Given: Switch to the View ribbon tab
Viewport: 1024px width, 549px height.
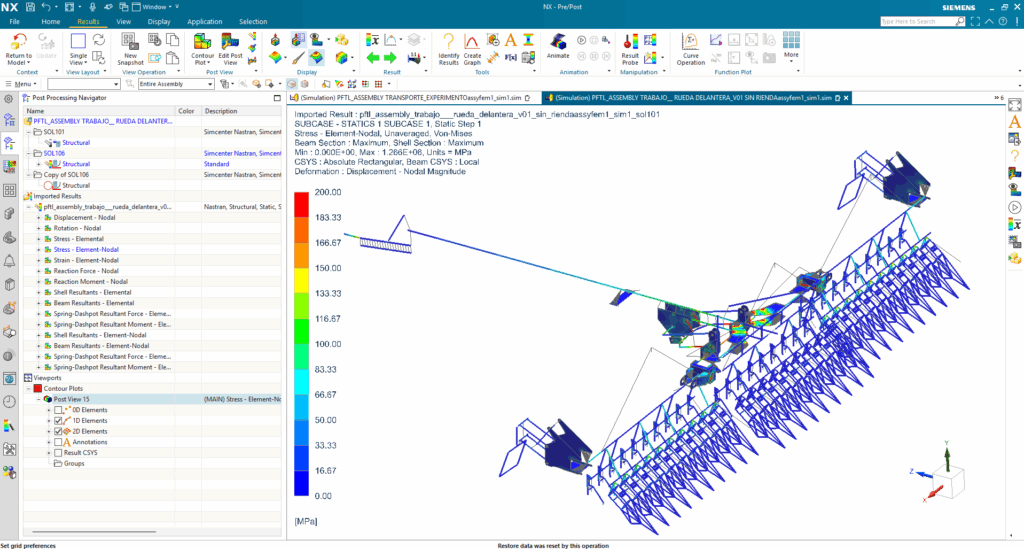Looking at the screenshot, I should 123,22.
